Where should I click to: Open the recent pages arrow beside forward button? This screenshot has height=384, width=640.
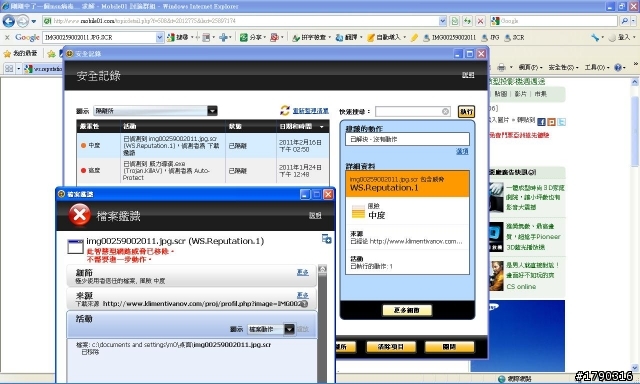tap(33, 21)
